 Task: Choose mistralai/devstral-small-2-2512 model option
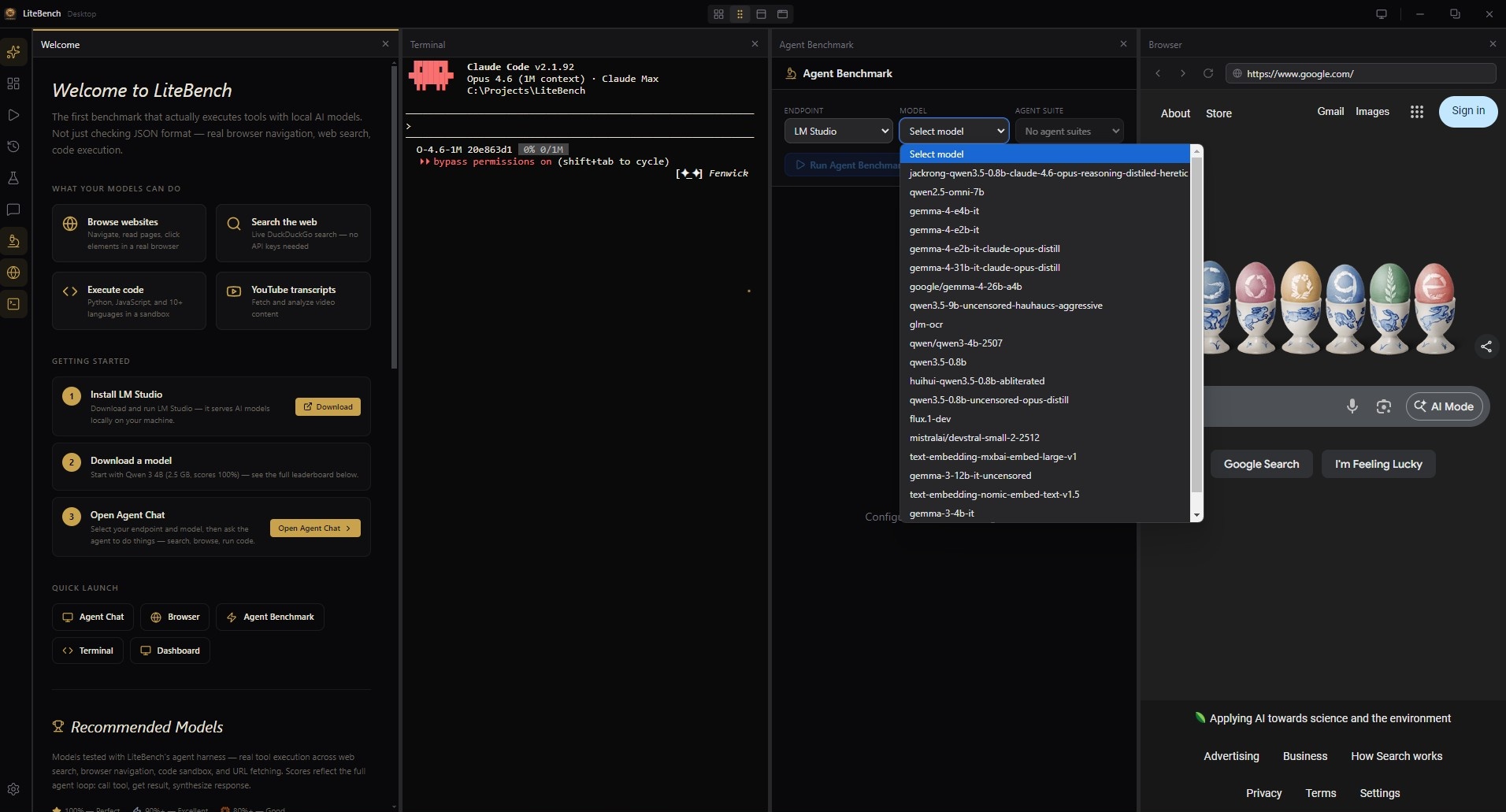pyautogui.click(x=1044, y=438)
